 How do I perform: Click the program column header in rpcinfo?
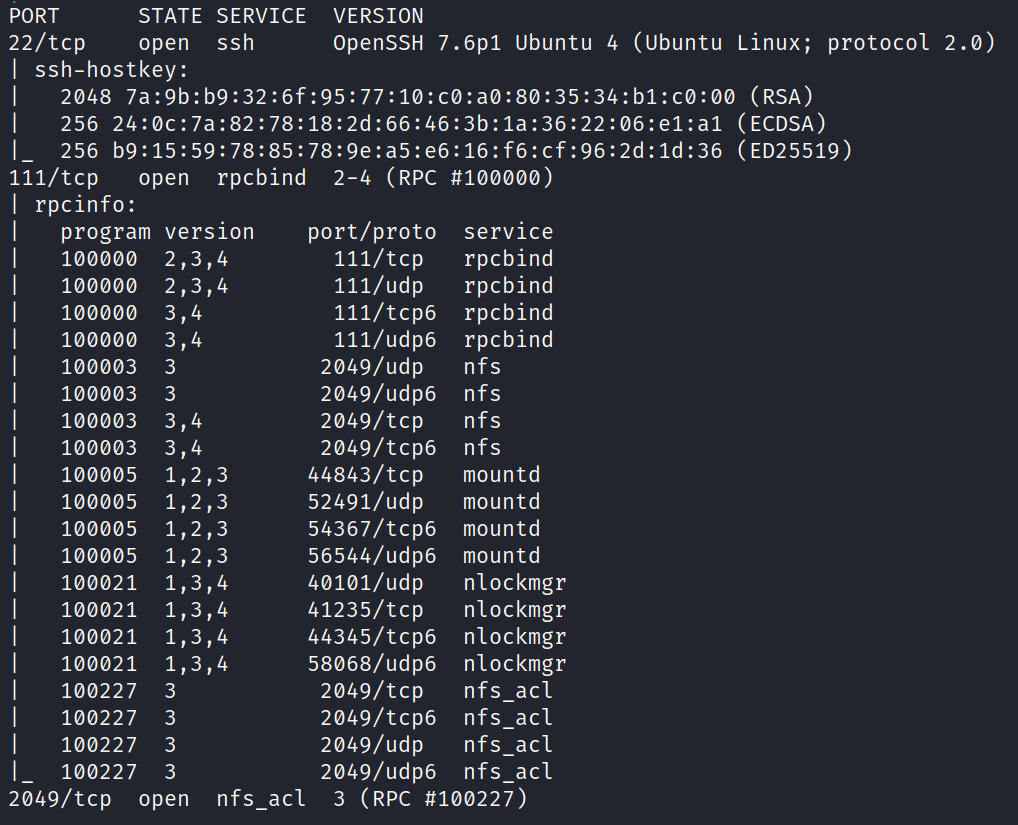106,232
